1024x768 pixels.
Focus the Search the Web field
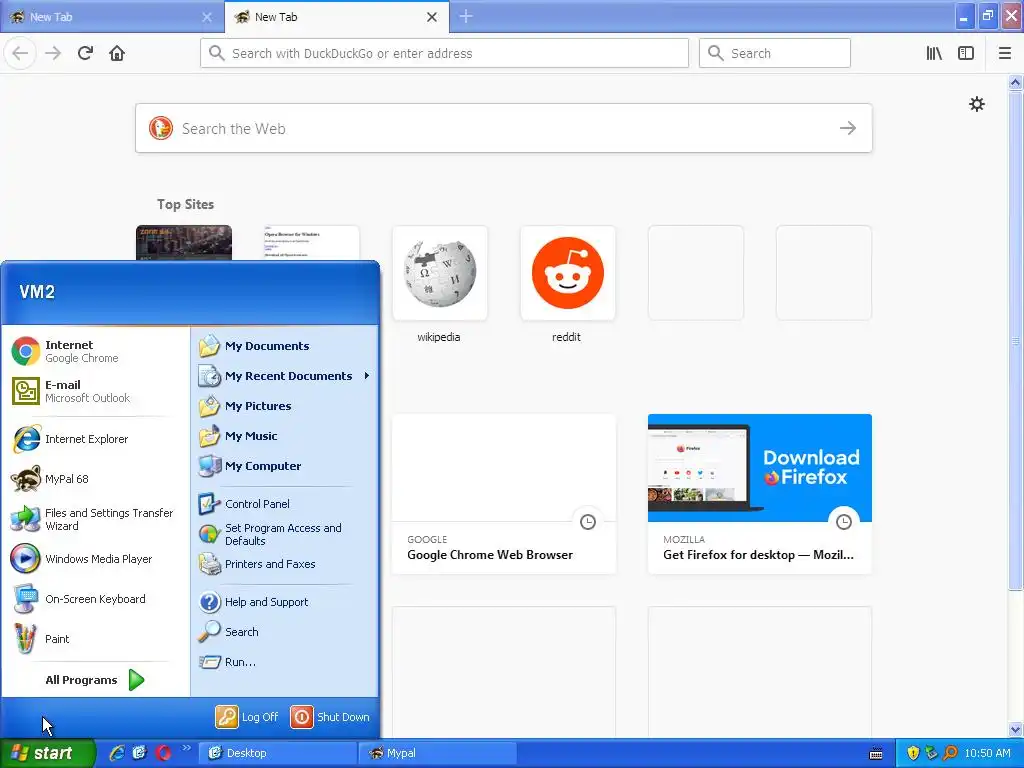coord(504,128)
